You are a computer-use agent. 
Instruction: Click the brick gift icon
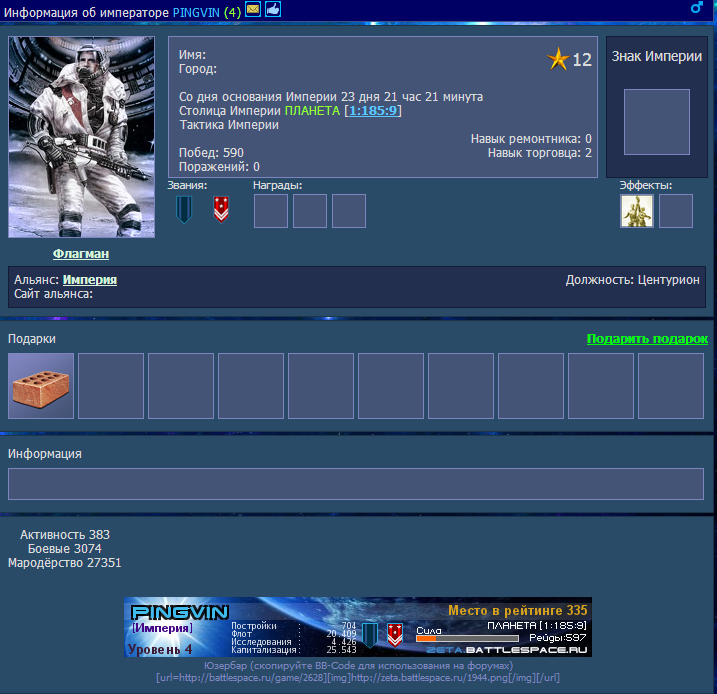click(41, 386)
